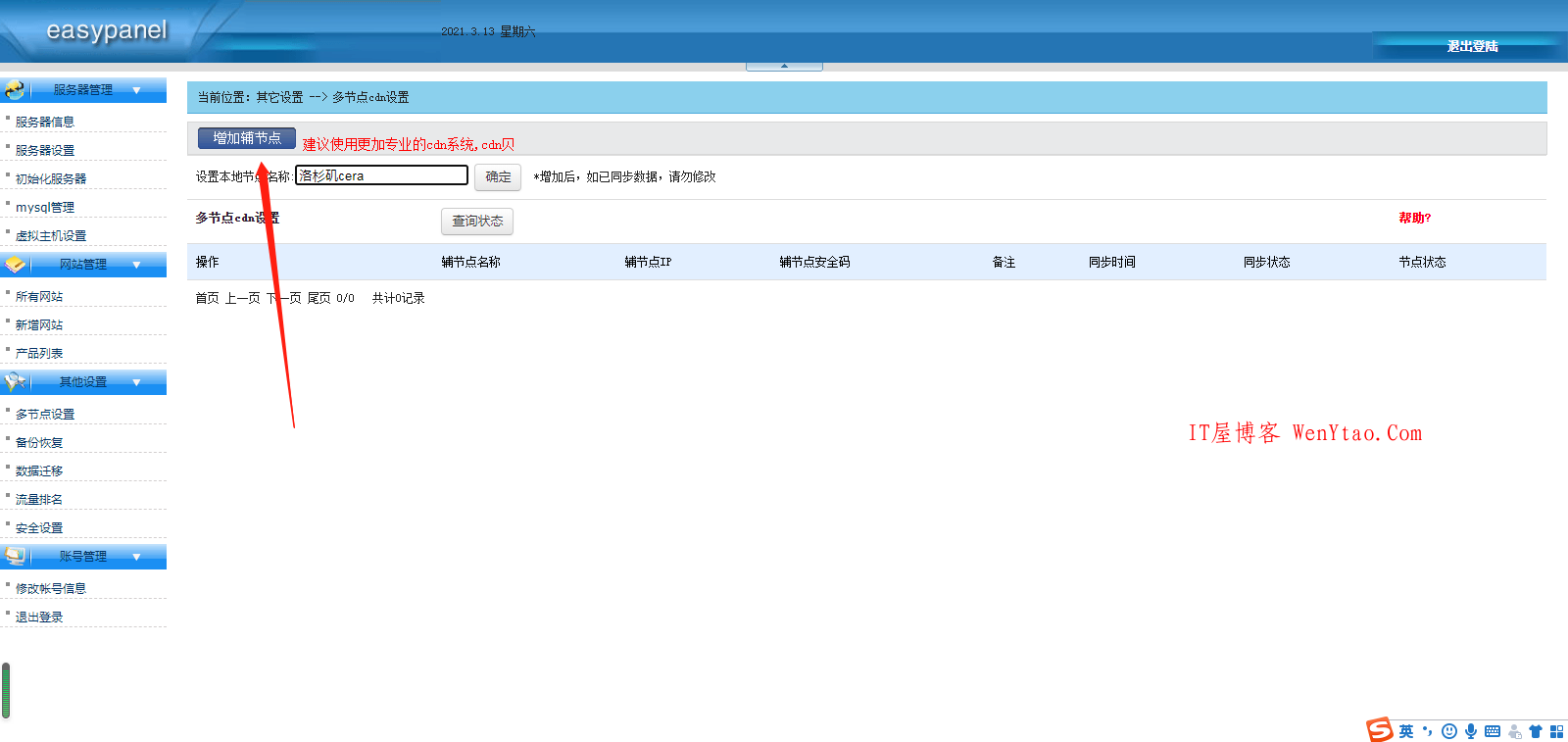This screenshot has height=742, width=1568.
Task: Open the skin shirt icon in Sogou bar
Action: pyautogui.click(x=1536, y=731)
